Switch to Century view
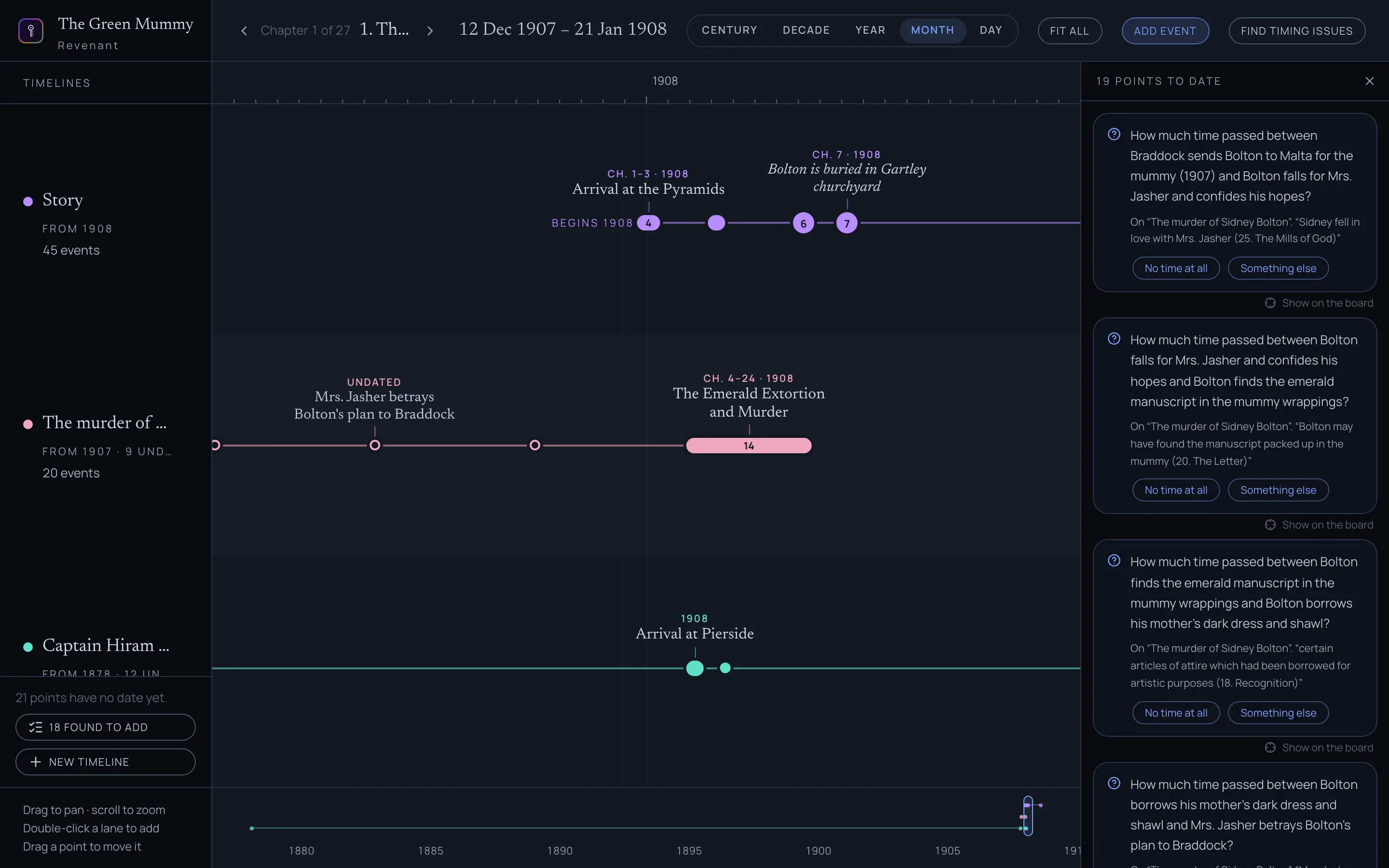The height and width of the screenshot is (868, 1389). (729, 30)
